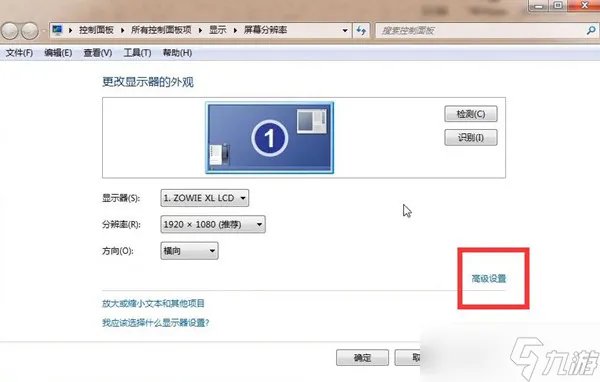The image size is (600, 382).
Task: Open the address bar history dropdown arrow
Action: pyautogui.click(x=345, y=30)
